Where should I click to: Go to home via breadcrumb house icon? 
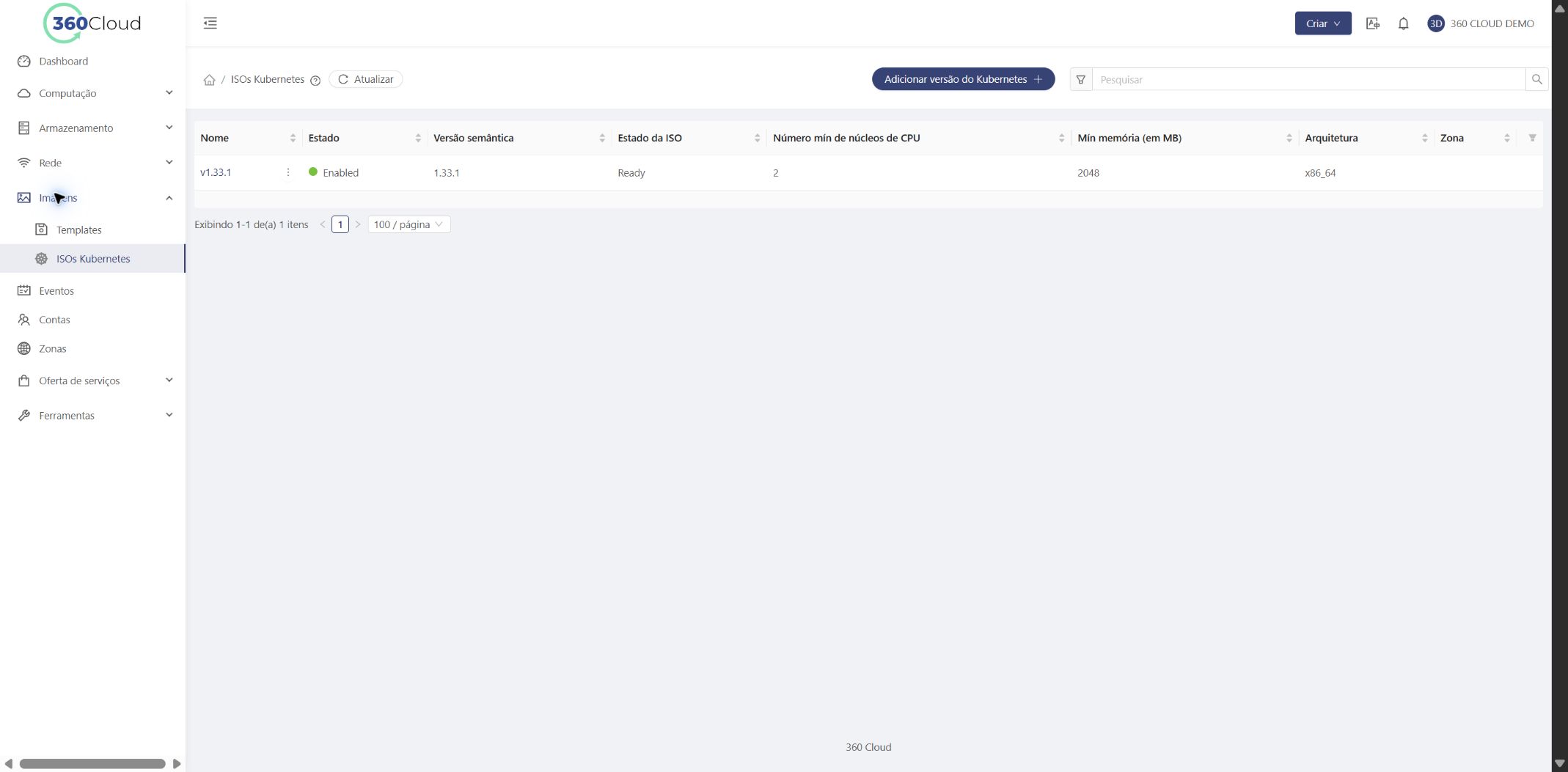[x=209, y=80]
